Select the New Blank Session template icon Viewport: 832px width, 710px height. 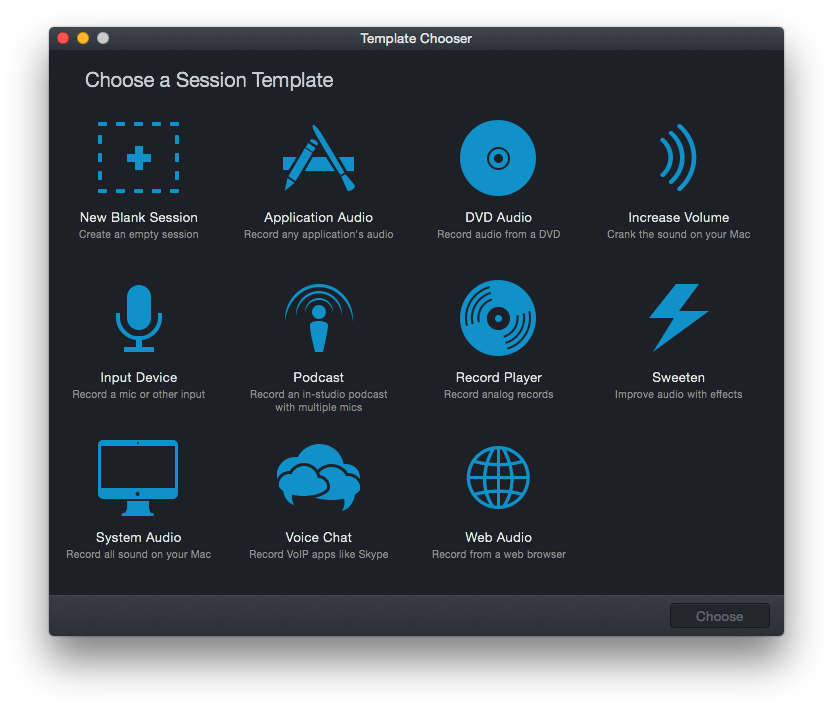click(x=138, y=157)
